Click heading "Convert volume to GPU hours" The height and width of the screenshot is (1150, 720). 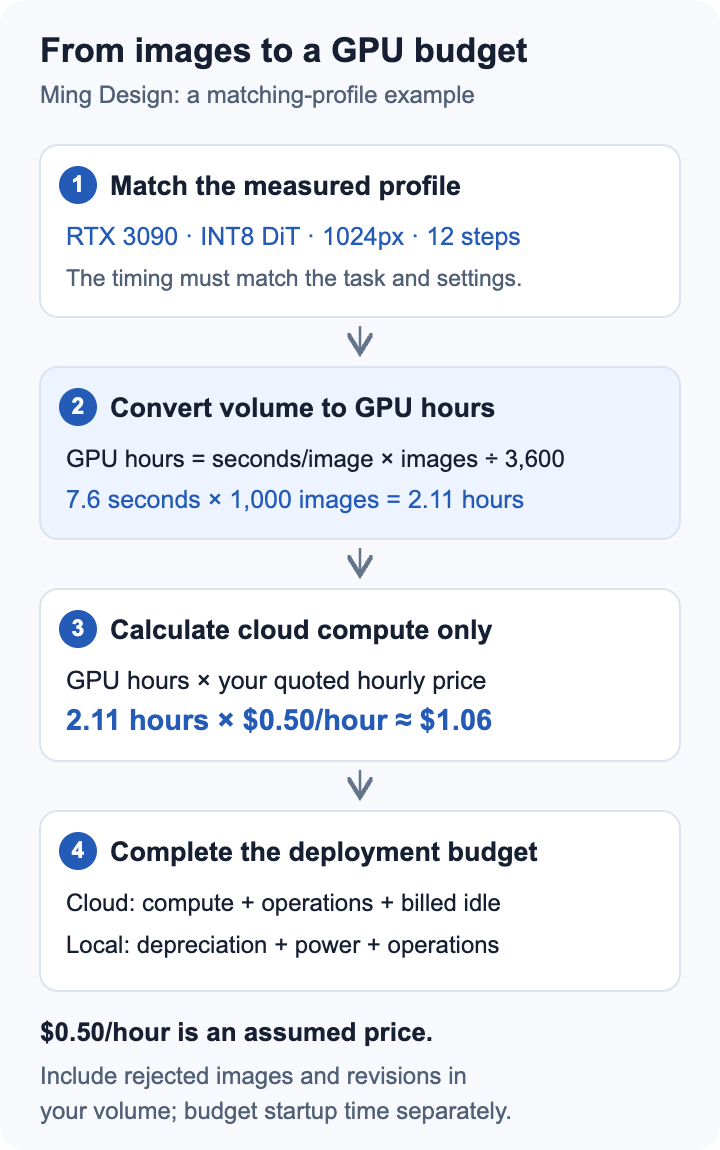point(302,408)
